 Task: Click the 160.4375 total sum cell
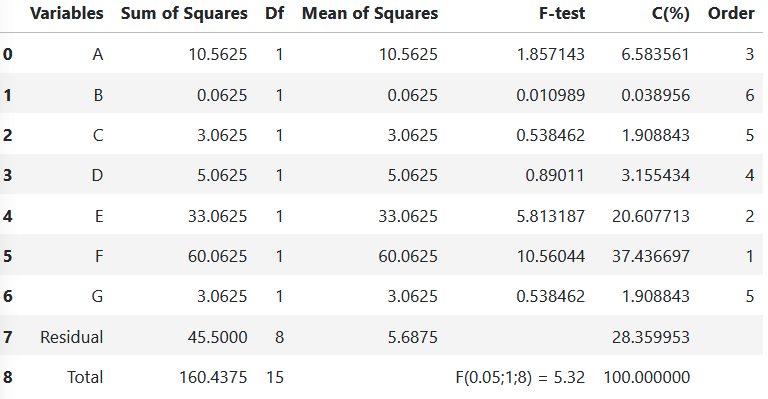tap(213, 377)
